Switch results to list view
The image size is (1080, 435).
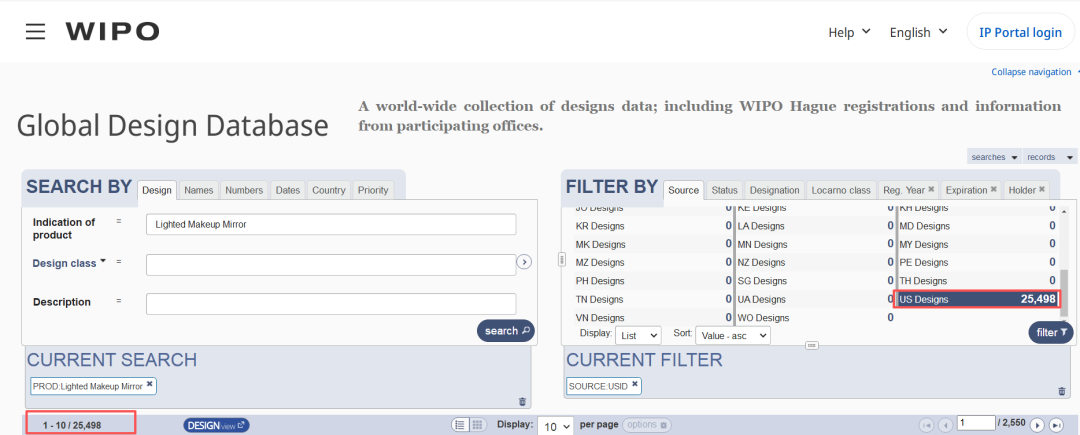[x=460, y=425]
